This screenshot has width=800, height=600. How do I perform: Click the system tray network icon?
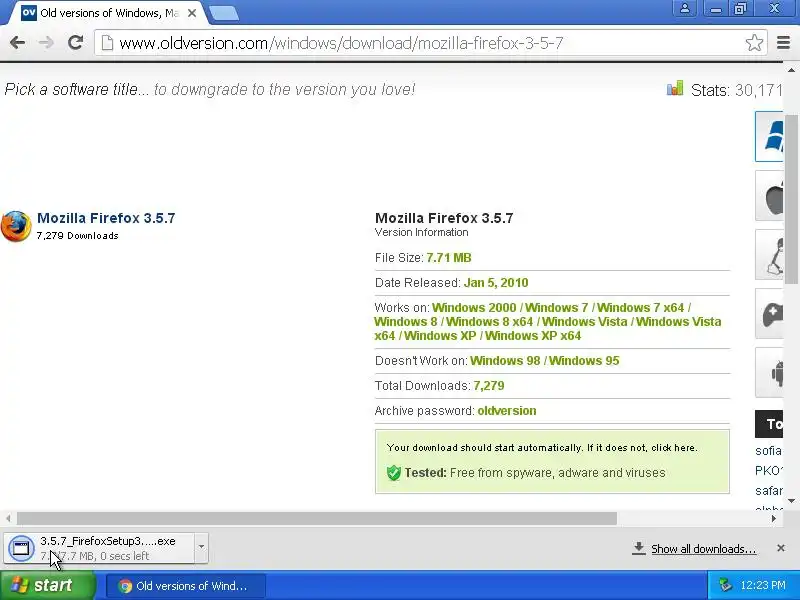[x=724, y=585]
